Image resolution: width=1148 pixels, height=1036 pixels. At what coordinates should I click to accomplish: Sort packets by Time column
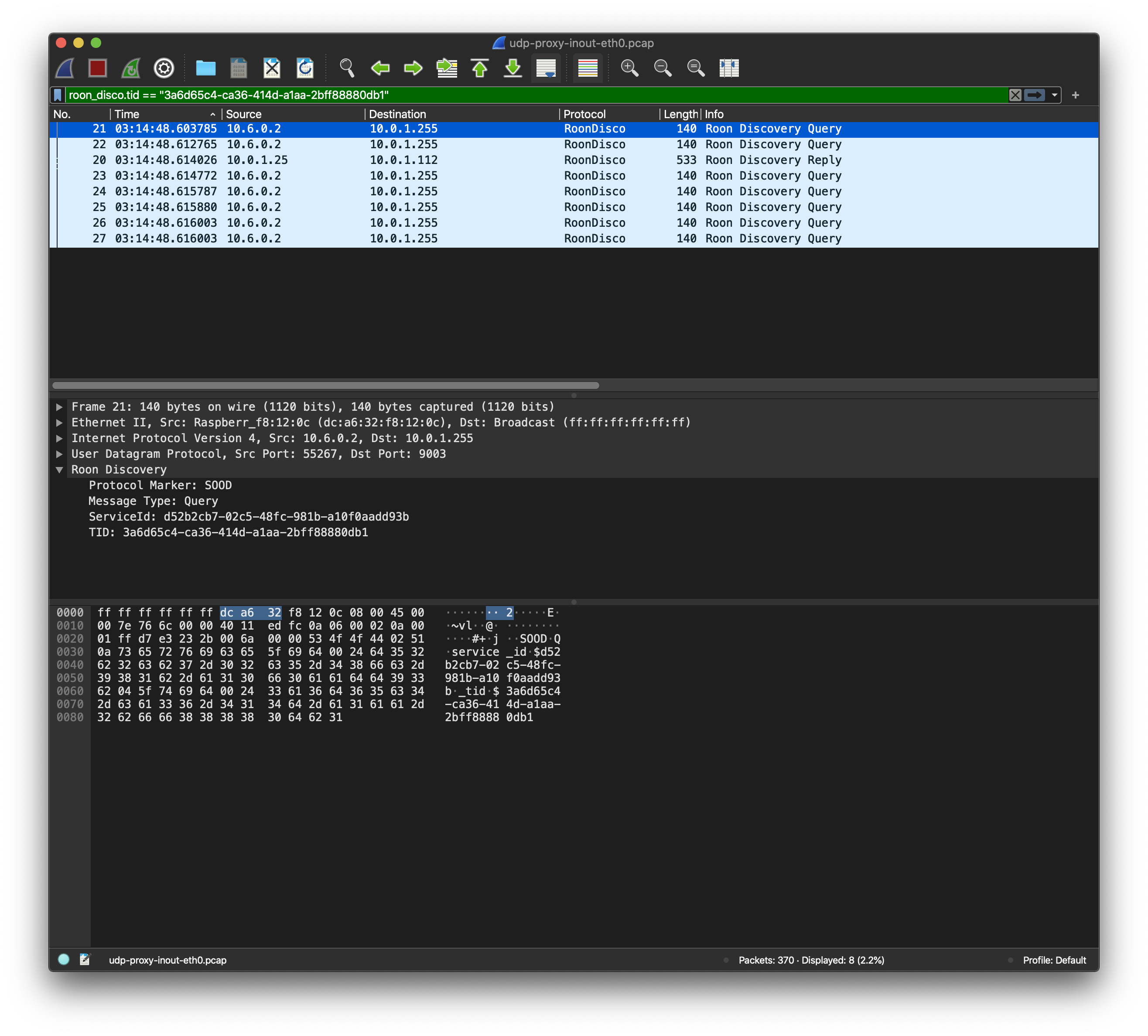pyautogui.click(x=166, y=114)
